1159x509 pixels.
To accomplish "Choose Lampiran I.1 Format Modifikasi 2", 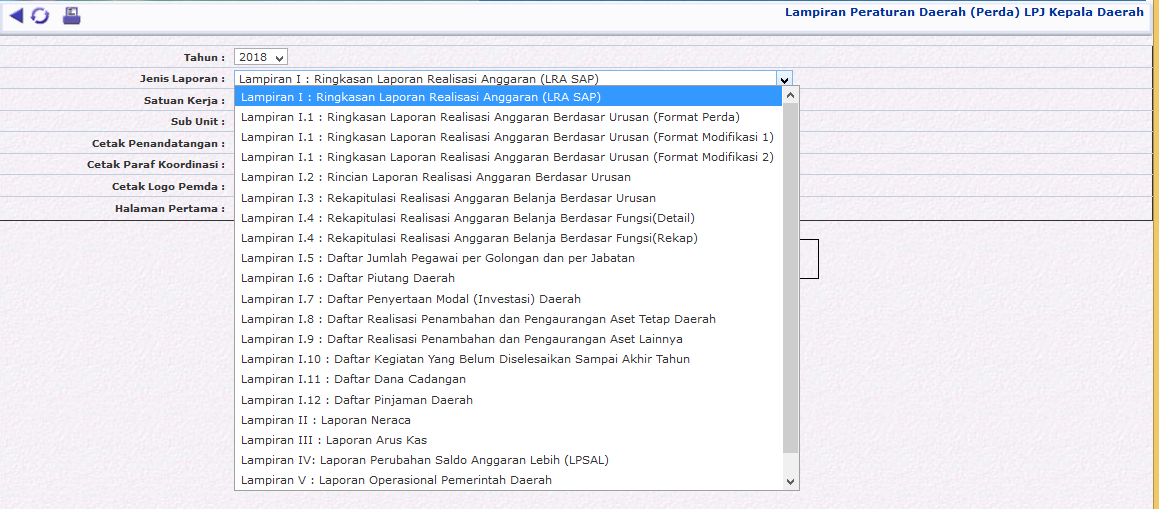I will 507,157.
